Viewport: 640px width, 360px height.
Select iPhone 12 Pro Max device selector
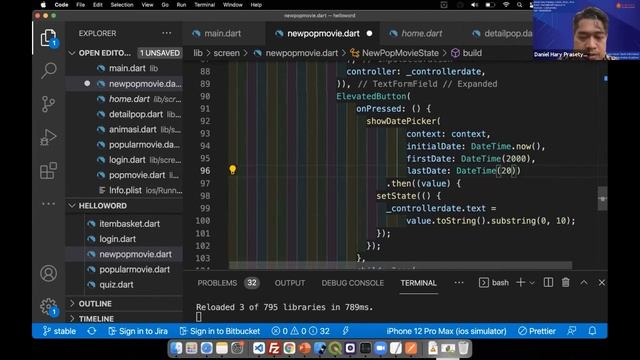(447, 331)
